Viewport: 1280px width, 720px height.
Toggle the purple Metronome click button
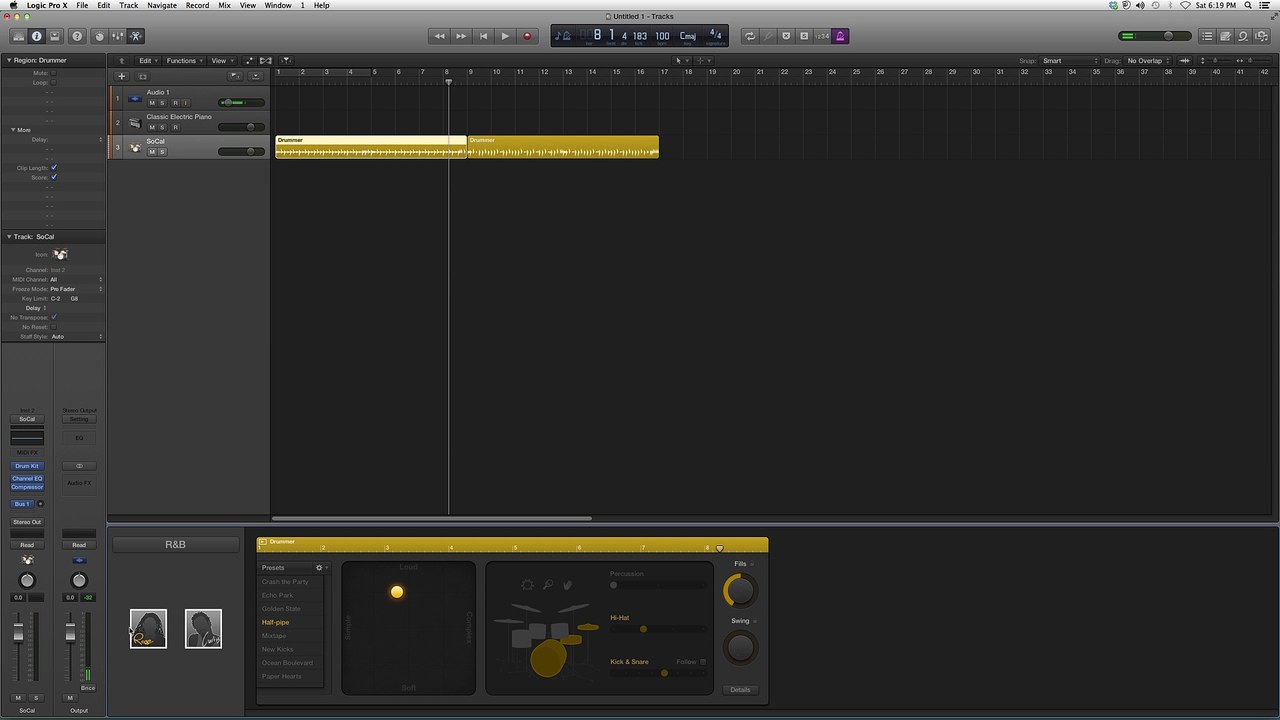pyautogui.click(x=840, y=36)
